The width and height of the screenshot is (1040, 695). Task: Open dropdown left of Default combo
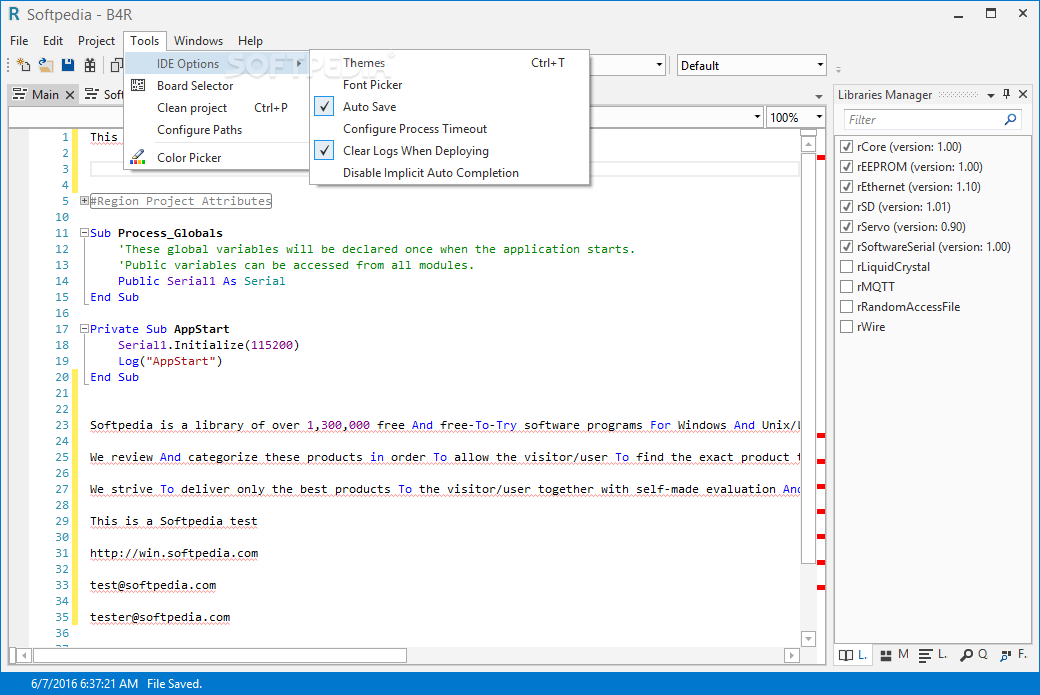(x=659, y=65)
